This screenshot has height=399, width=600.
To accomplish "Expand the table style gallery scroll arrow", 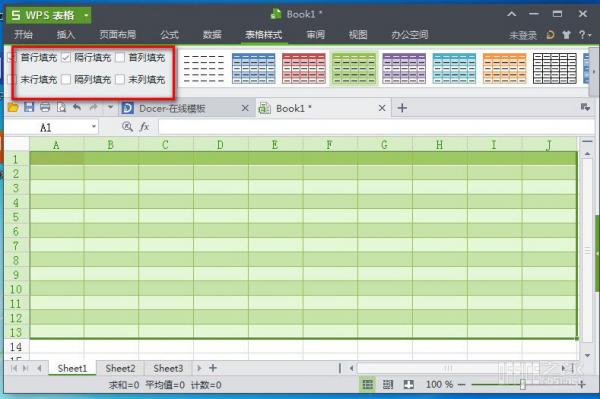I will tap(593, 72).
